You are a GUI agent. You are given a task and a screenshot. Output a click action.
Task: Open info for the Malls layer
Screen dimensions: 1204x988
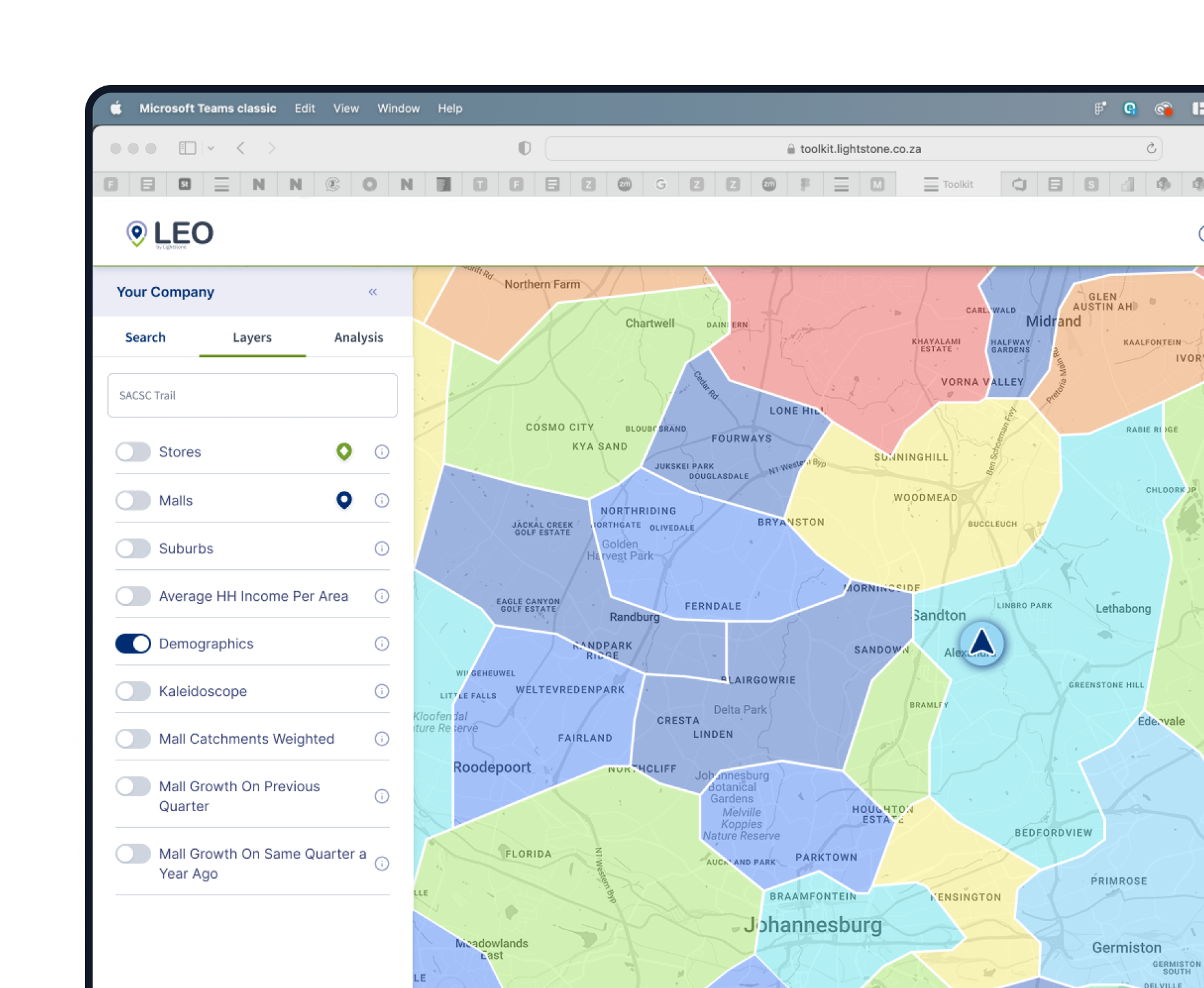382,500
